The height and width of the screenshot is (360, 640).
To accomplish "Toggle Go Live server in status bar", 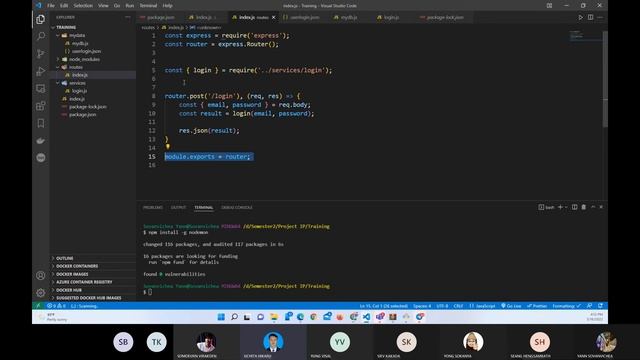I will coord(511,306).
